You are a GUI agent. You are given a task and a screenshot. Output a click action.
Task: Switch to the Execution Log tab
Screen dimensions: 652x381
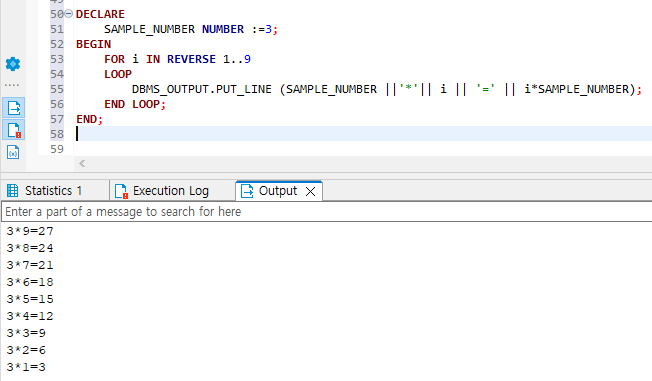172,191
